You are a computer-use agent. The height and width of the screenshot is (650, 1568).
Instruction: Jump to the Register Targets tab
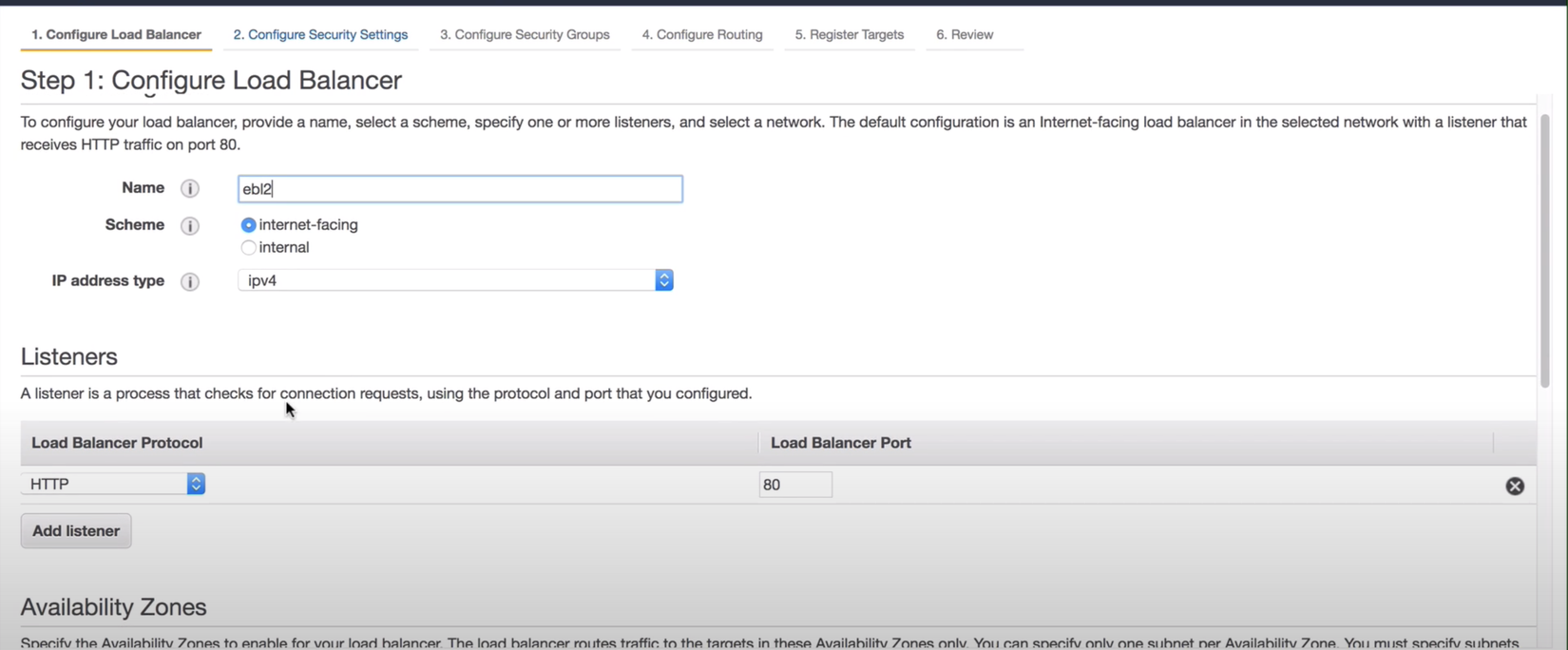tap(850, 35)
